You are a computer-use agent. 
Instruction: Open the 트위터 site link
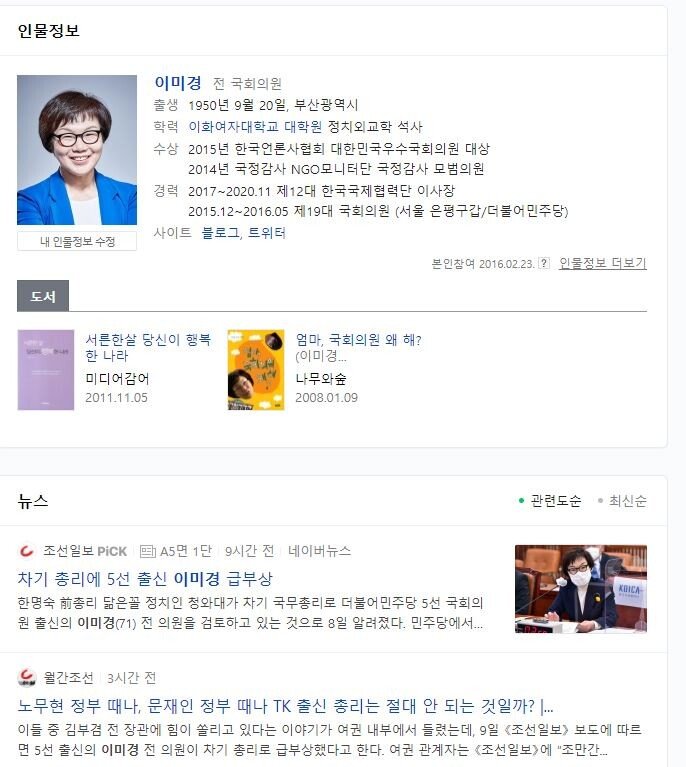[x=267, y=233]
